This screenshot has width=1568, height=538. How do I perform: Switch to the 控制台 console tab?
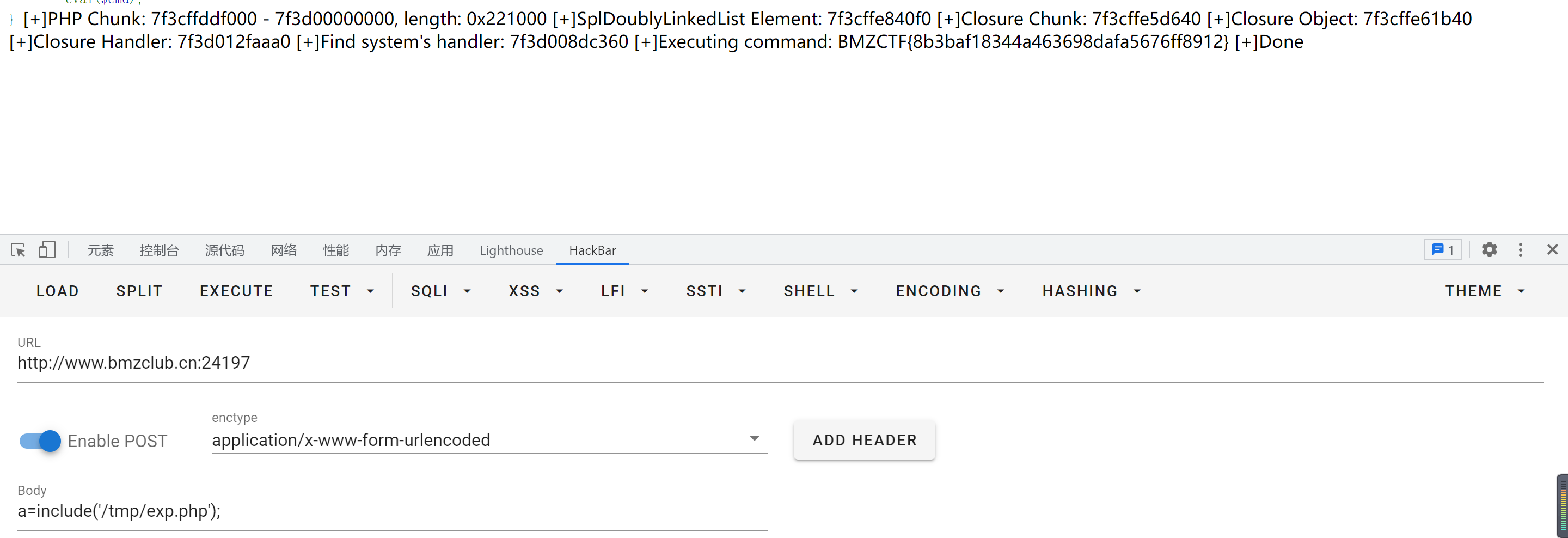(159, 250)
